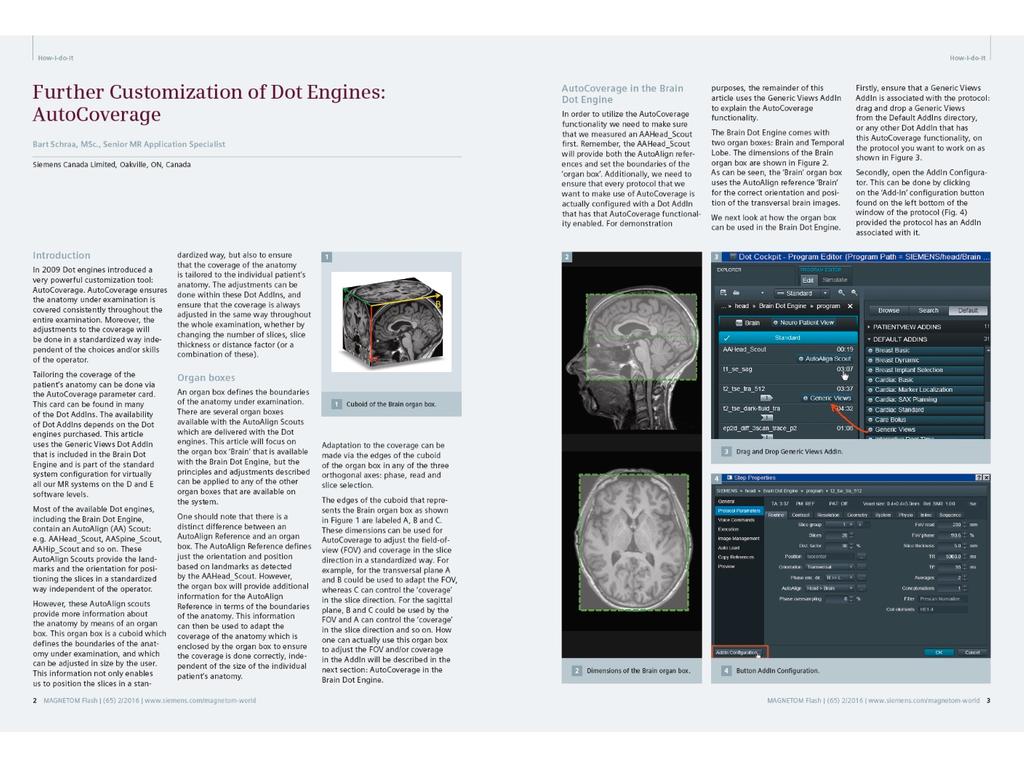Click the help question mark in Step Properties

978,478
